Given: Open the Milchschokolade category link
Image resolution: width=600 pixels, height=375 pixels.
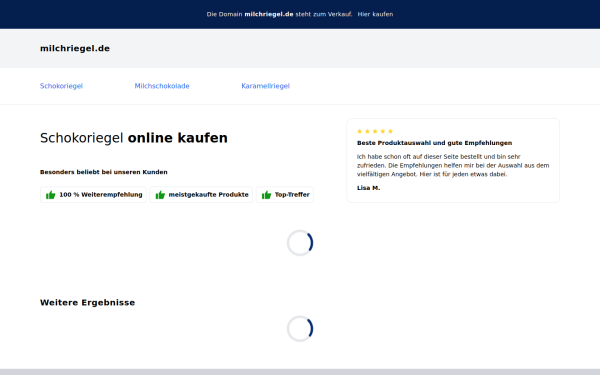Looking at the screenshot, I should [162, 86].
